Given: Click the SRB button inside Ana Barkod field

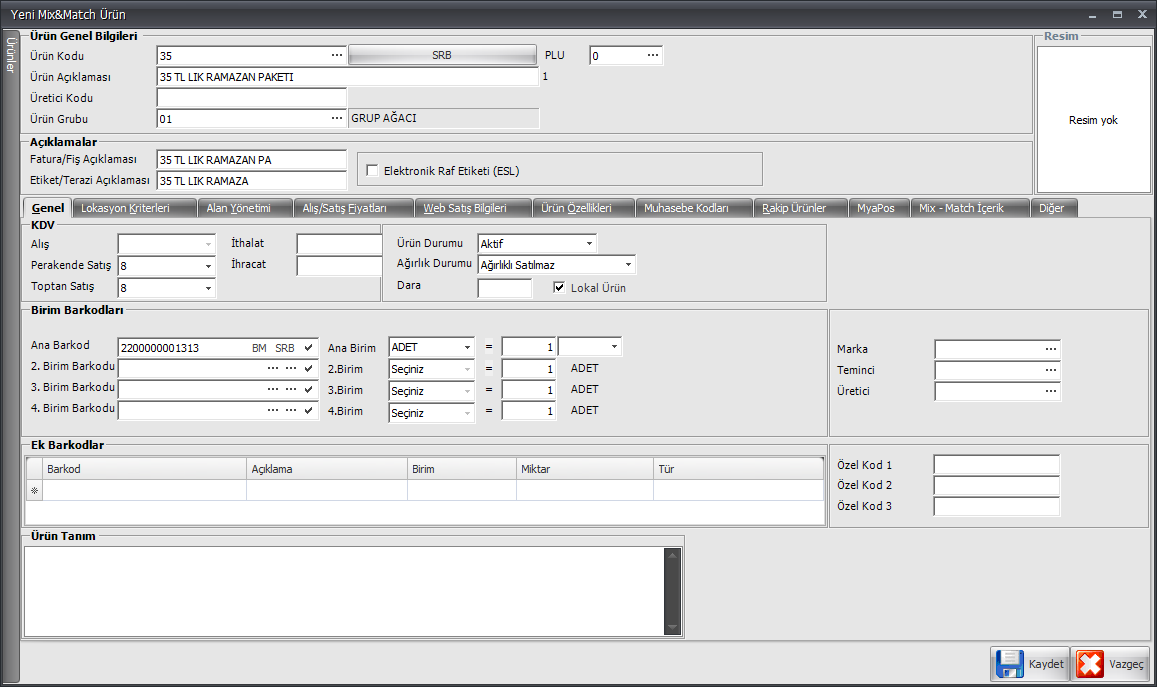Looking at the screenshot, I should [x=285, y=348].
